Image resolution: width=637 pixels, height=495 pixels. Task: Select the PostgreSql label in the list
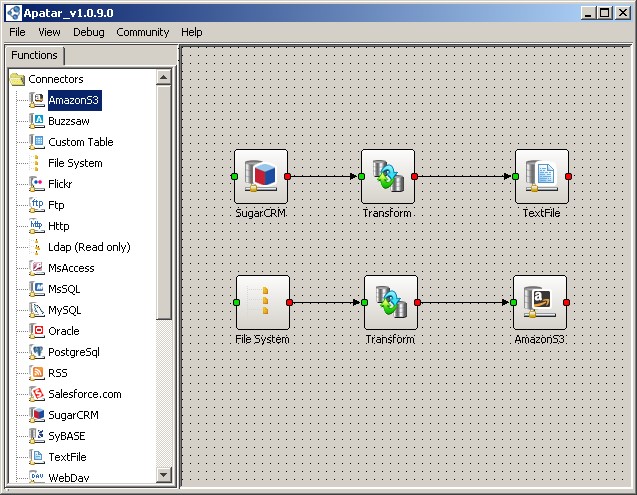(x=74, y=352)
